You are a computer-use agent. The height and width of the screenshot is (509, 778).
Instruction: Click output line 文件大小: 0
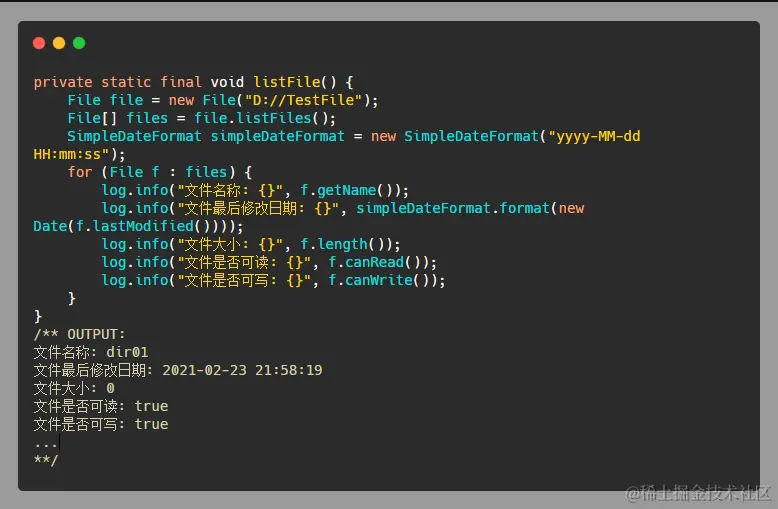74,388
